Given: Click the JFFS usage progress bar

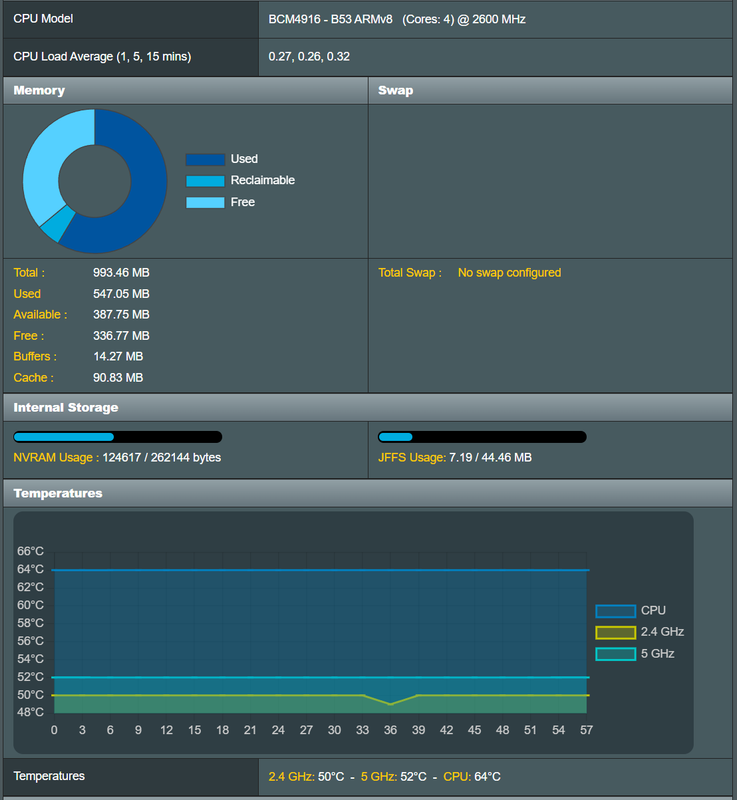Looking at the screenshot, I should point(482,437).
